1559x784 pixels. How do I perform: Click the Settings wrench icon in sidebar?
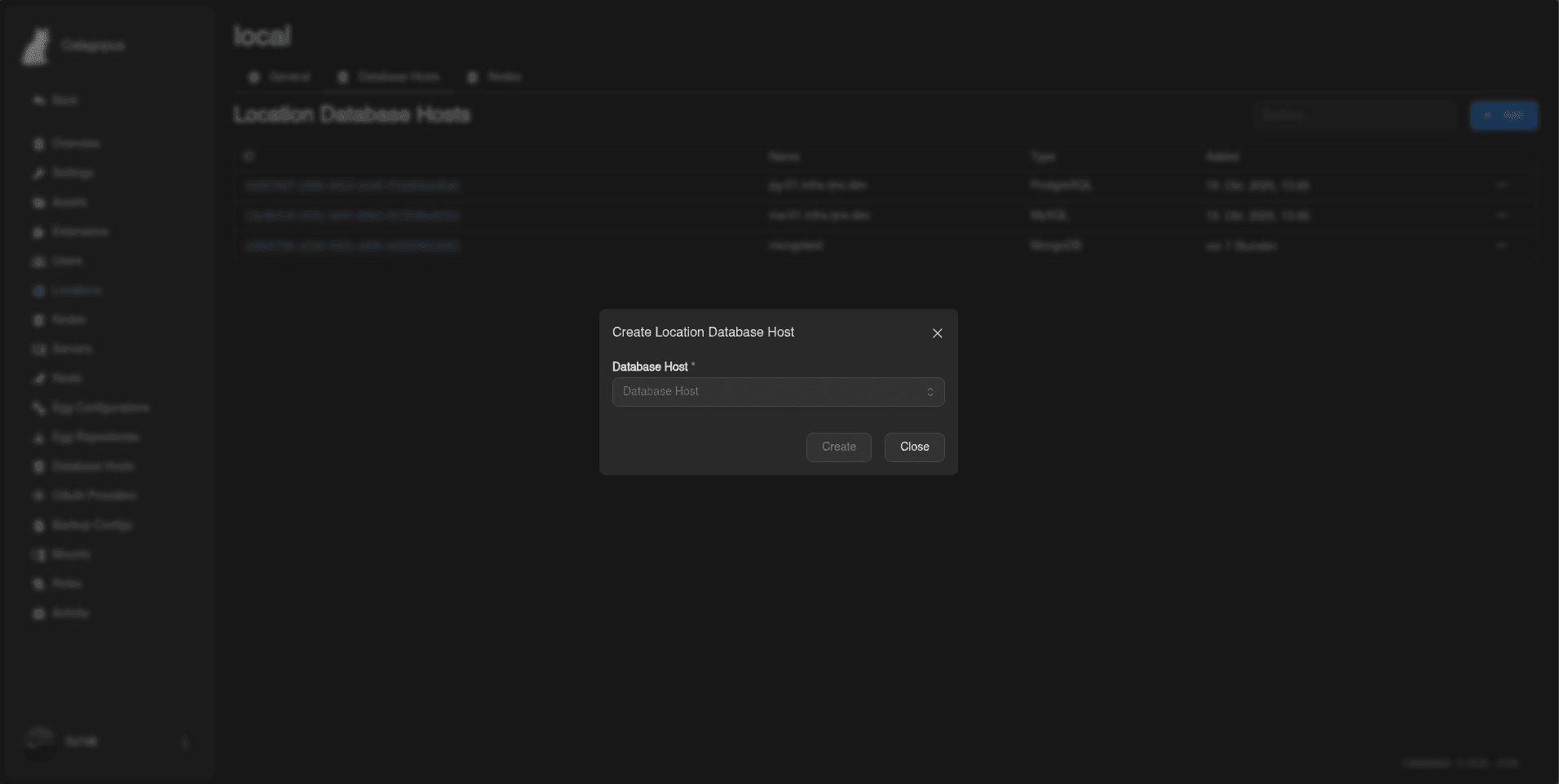38,174
